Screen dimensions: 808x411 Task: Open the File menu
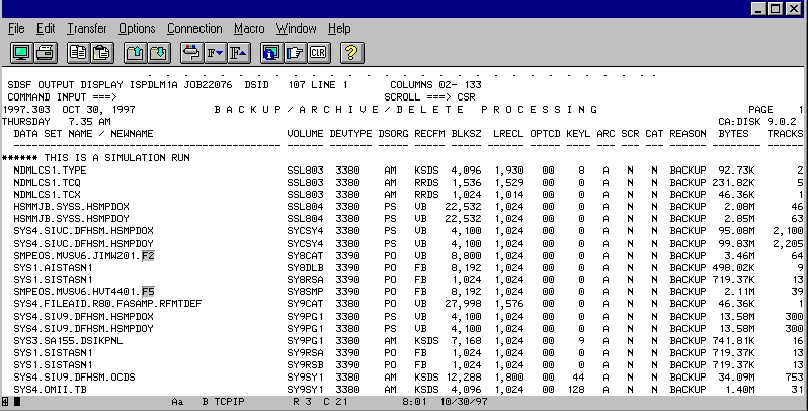tap(16, 29)
